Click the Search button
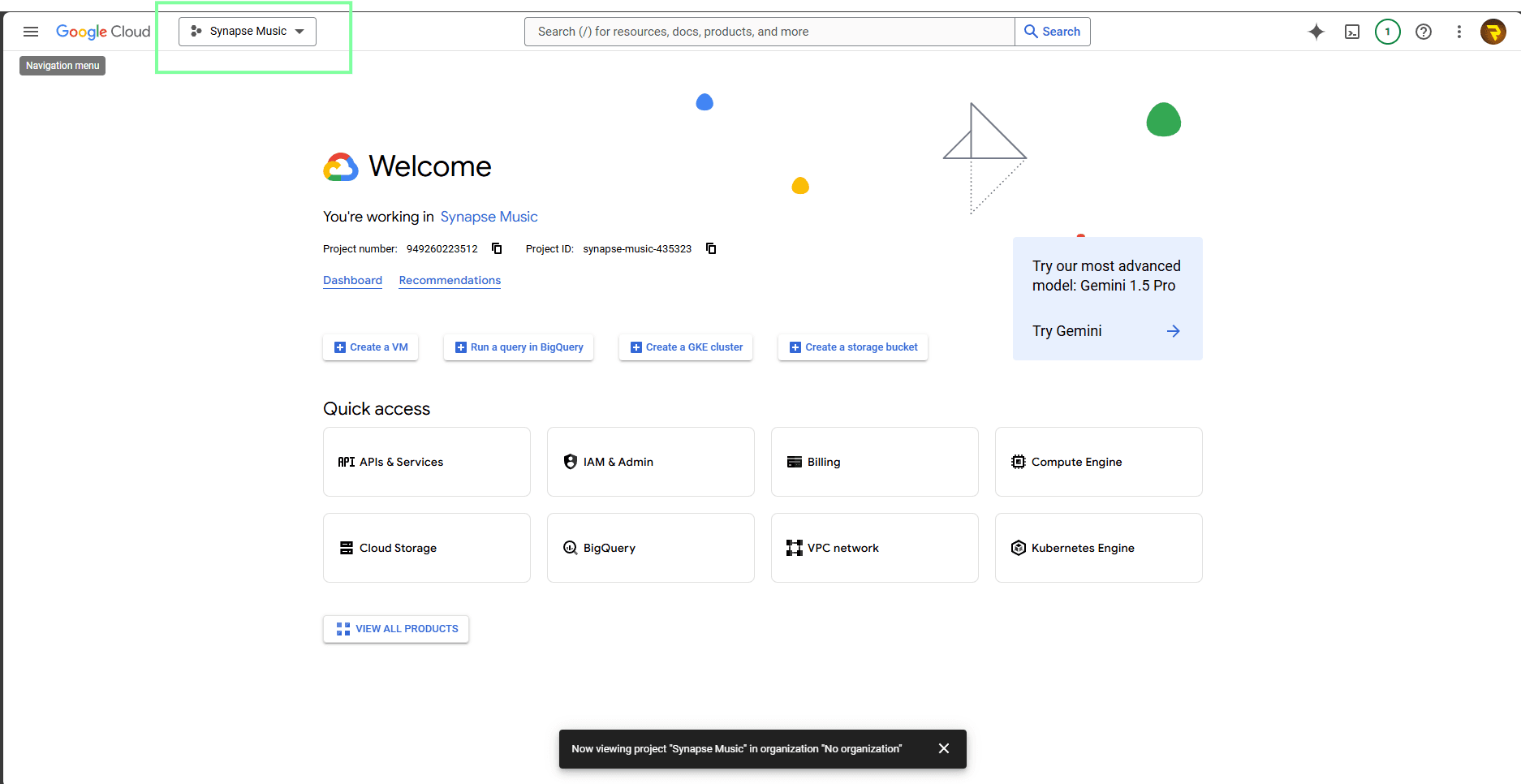Image resolution: width=1521 pixels, height=784 pixels. (x=1053, y=32)
